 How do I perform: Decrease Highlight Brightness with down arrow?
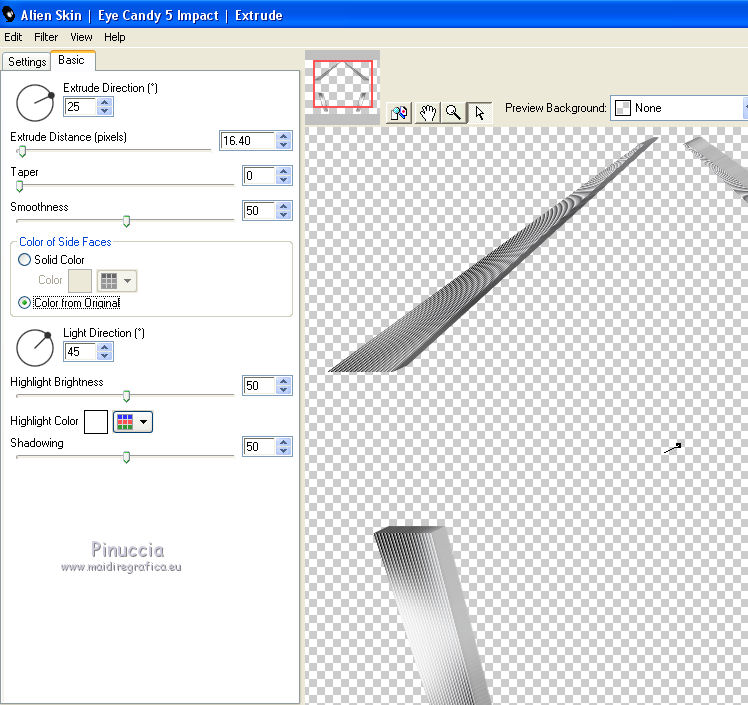[x=284, y=390]
